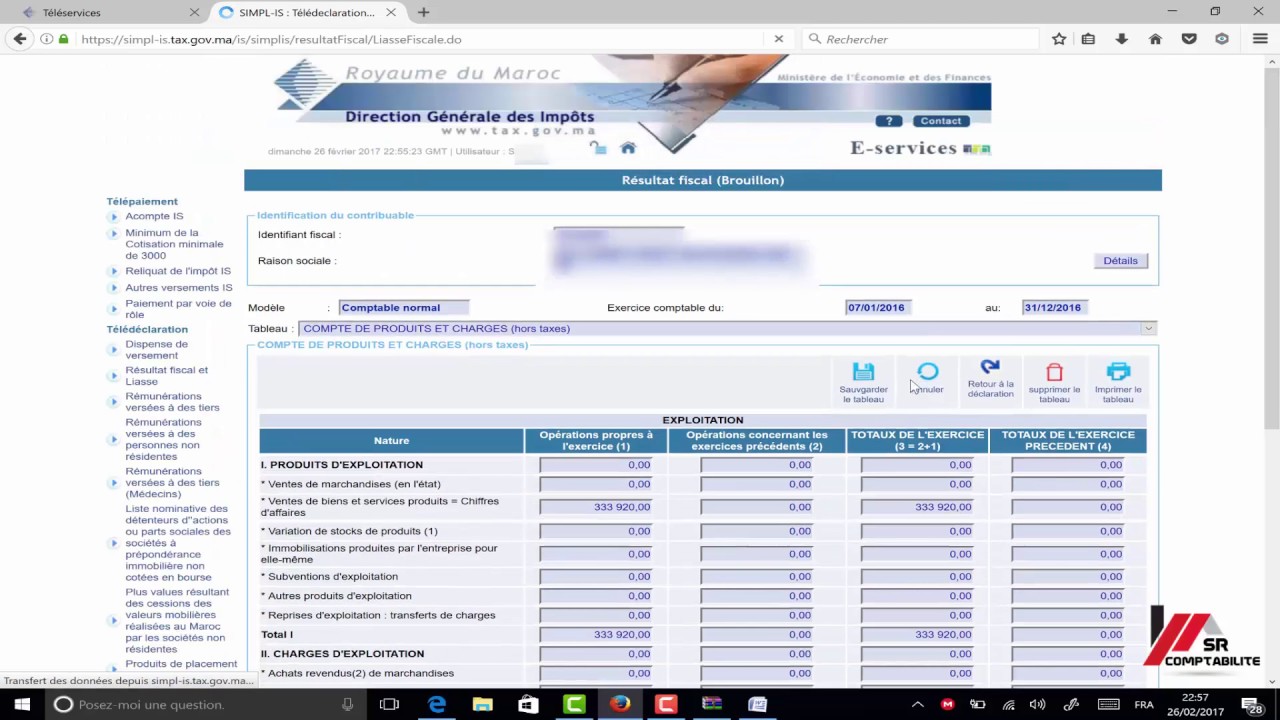1280x720 pixels.
Task: Bookmark this page with the star icon
Action: pyautogui.click(x=1059, y=39)
